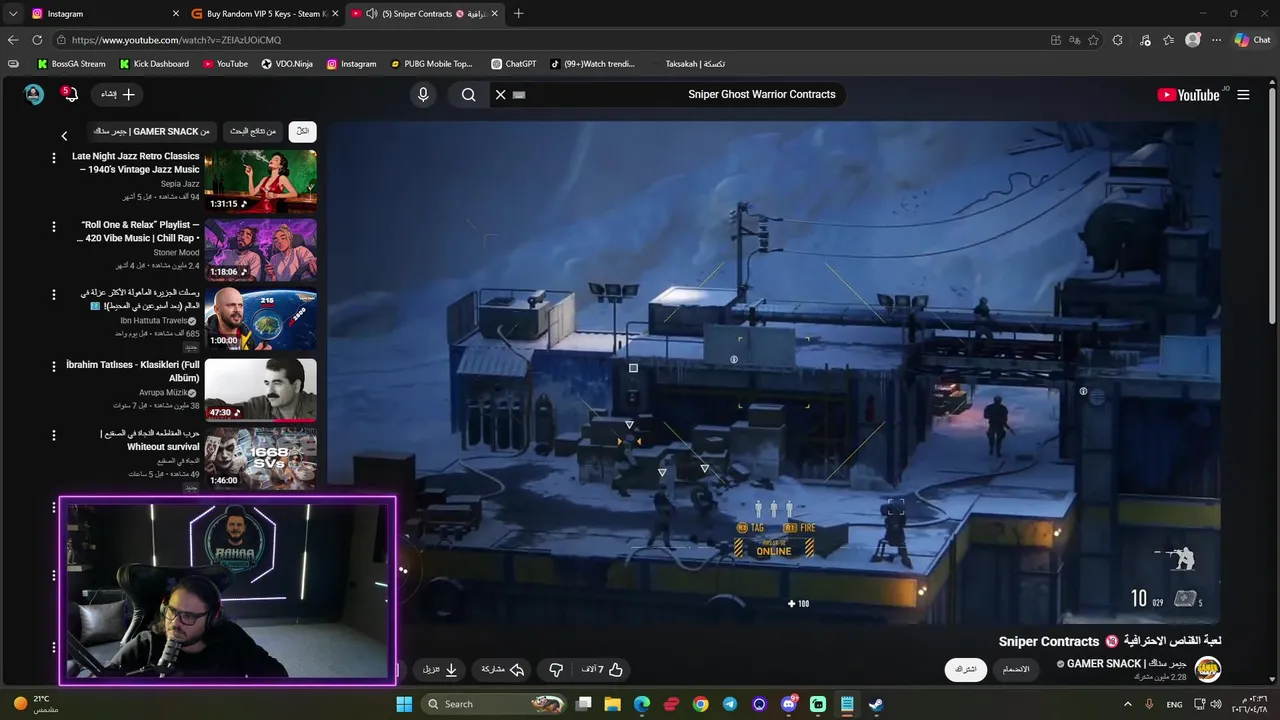Viewport: 1280px width, 720px height.
Task: Open more options for Whiteout survival video
Action: [54, 436]
